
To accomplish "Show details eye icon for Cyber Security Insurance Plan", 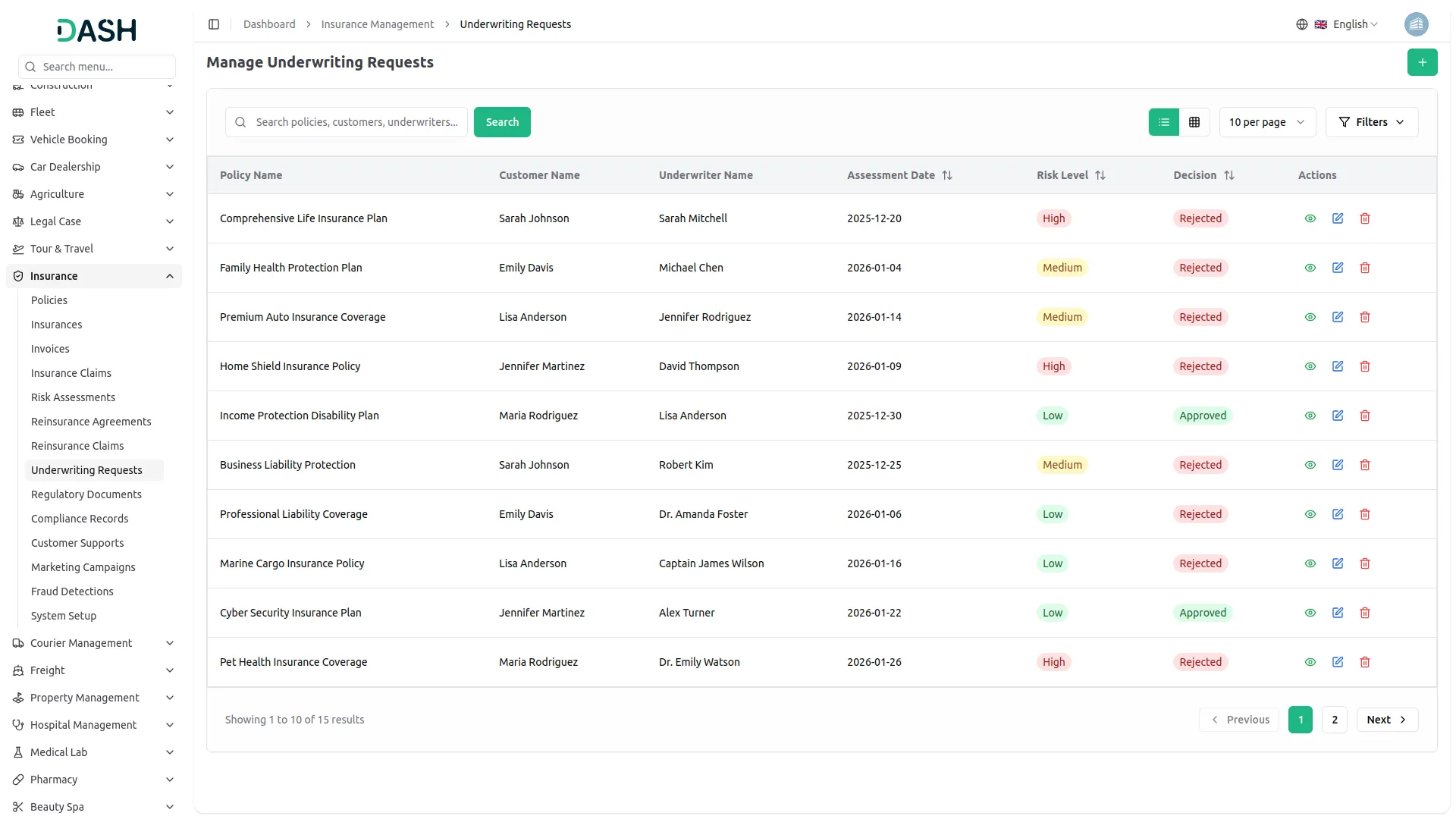I will click(1310, 612).
